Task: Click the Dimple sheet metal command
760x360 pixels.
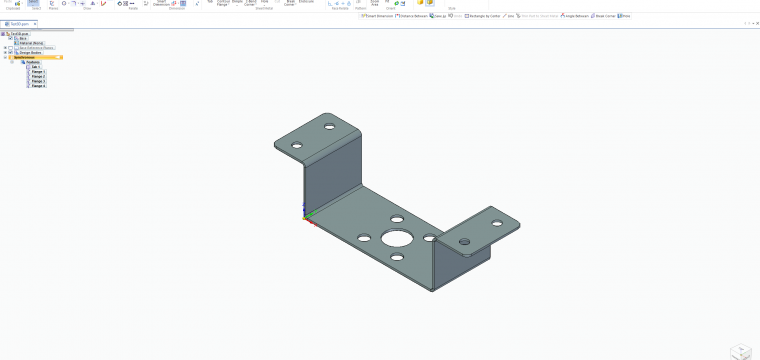Action: coord(237,2)
